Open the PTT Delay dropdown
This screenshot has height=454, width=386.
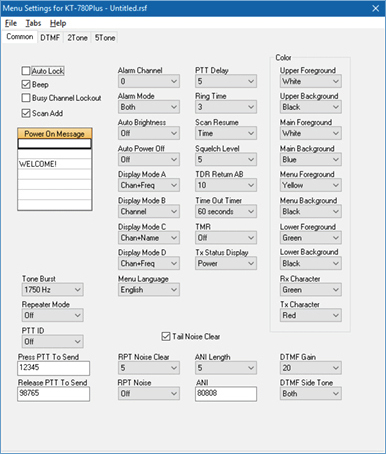pyautogui.click(x=226, y=81)
